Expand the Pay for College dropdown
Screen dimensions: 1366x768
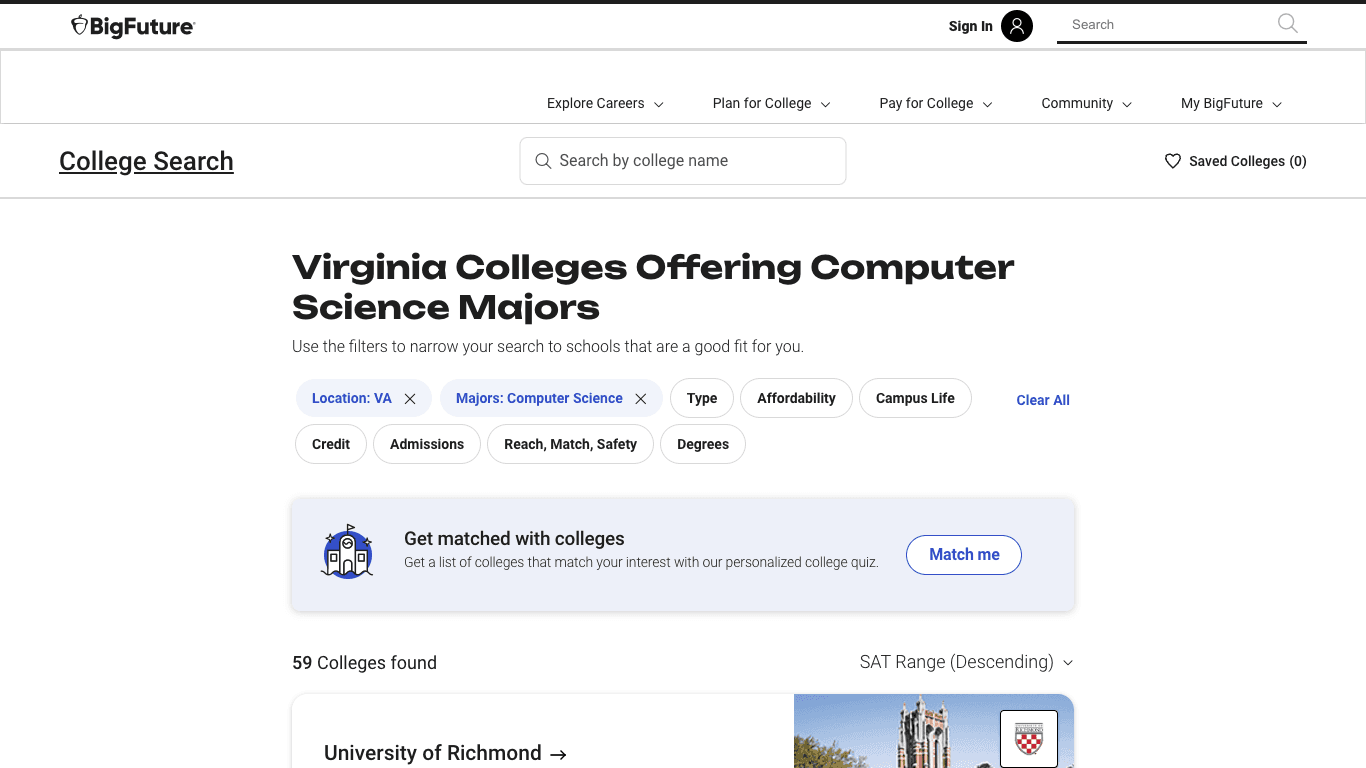pos(934,103)
